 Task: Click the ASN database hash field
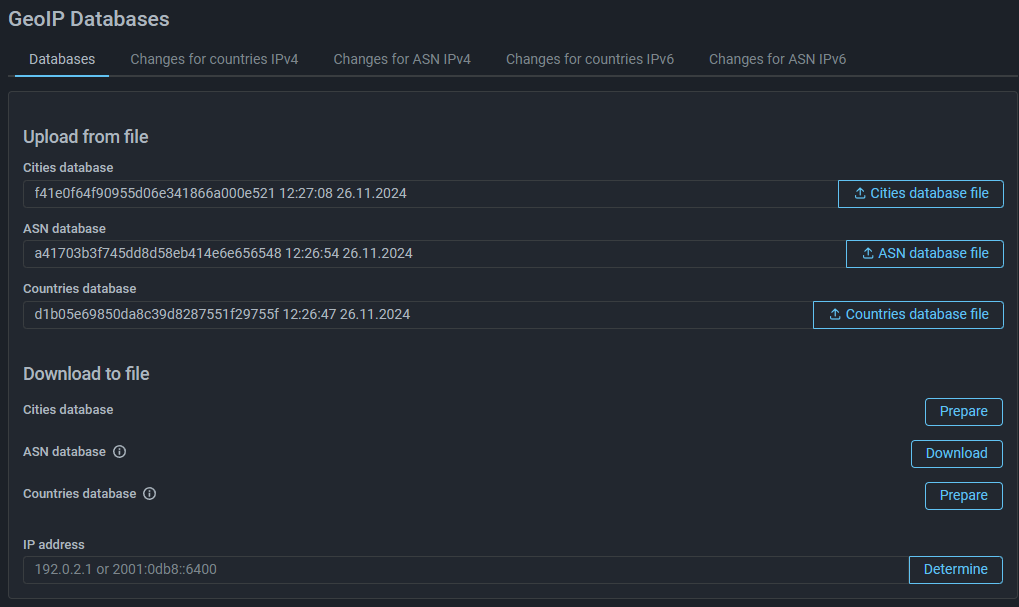pyautogui.click(x=430, y=254)
